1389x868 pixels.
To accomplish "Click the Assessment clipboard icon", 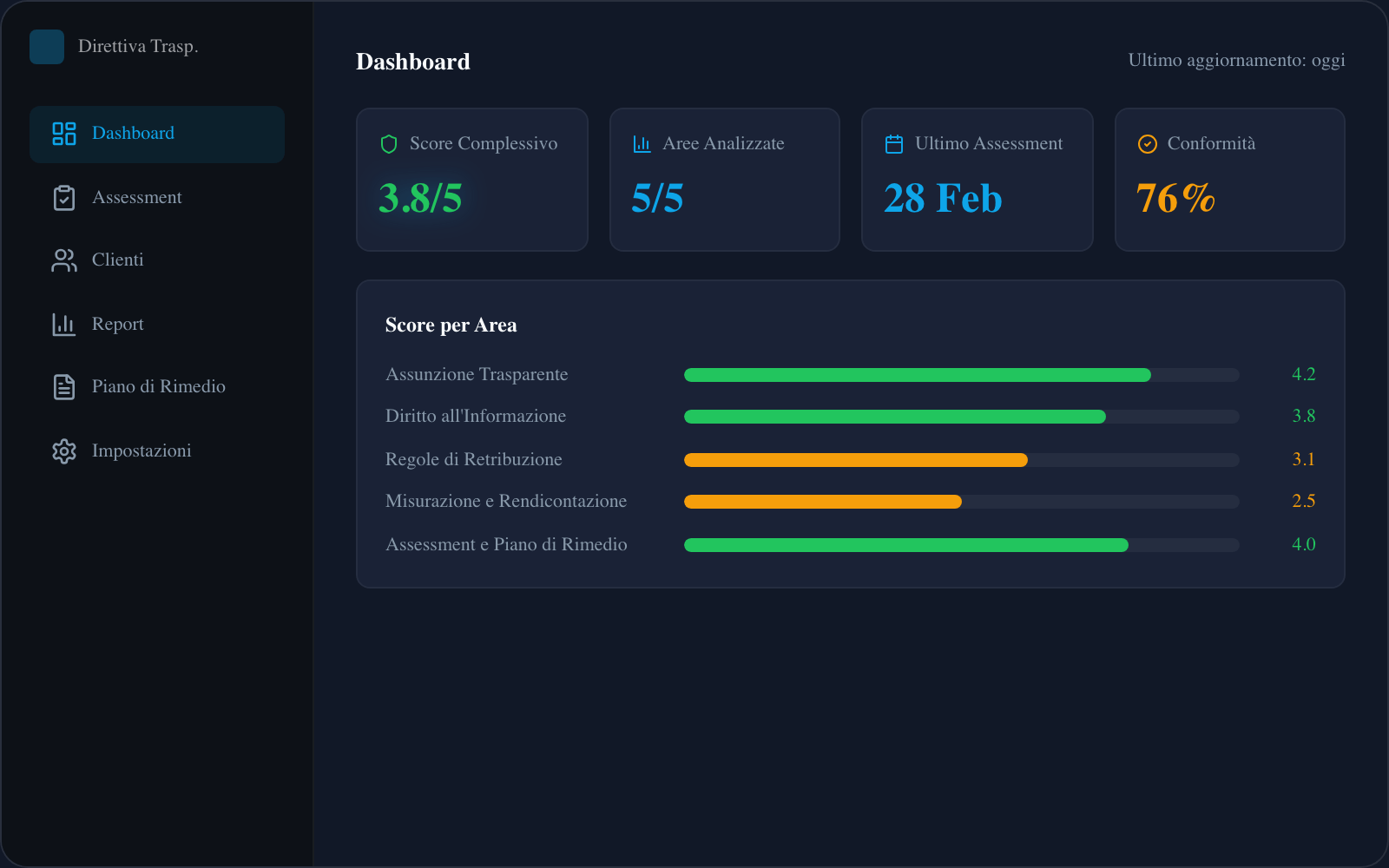I will coord(64,198).
